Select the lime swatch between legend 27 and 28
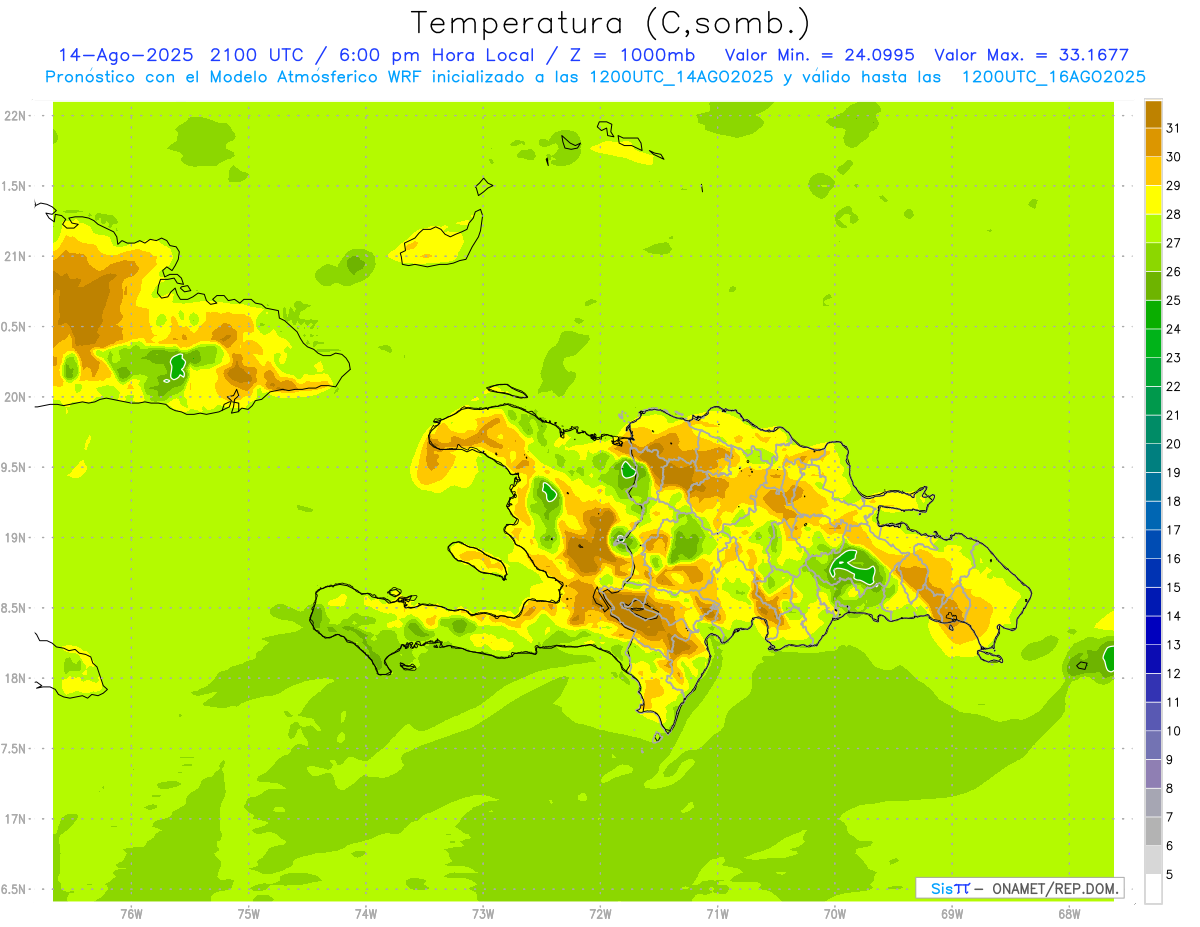This screenshot has height=927, width=1200. [x=1153, y=229]
